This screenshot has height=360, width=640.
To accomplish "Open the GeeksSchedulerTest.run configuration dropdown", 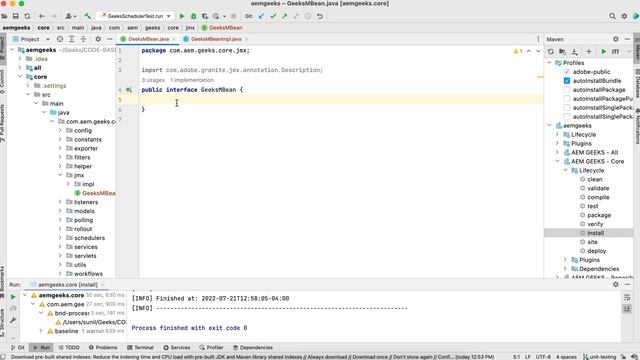I will point(136,16).
